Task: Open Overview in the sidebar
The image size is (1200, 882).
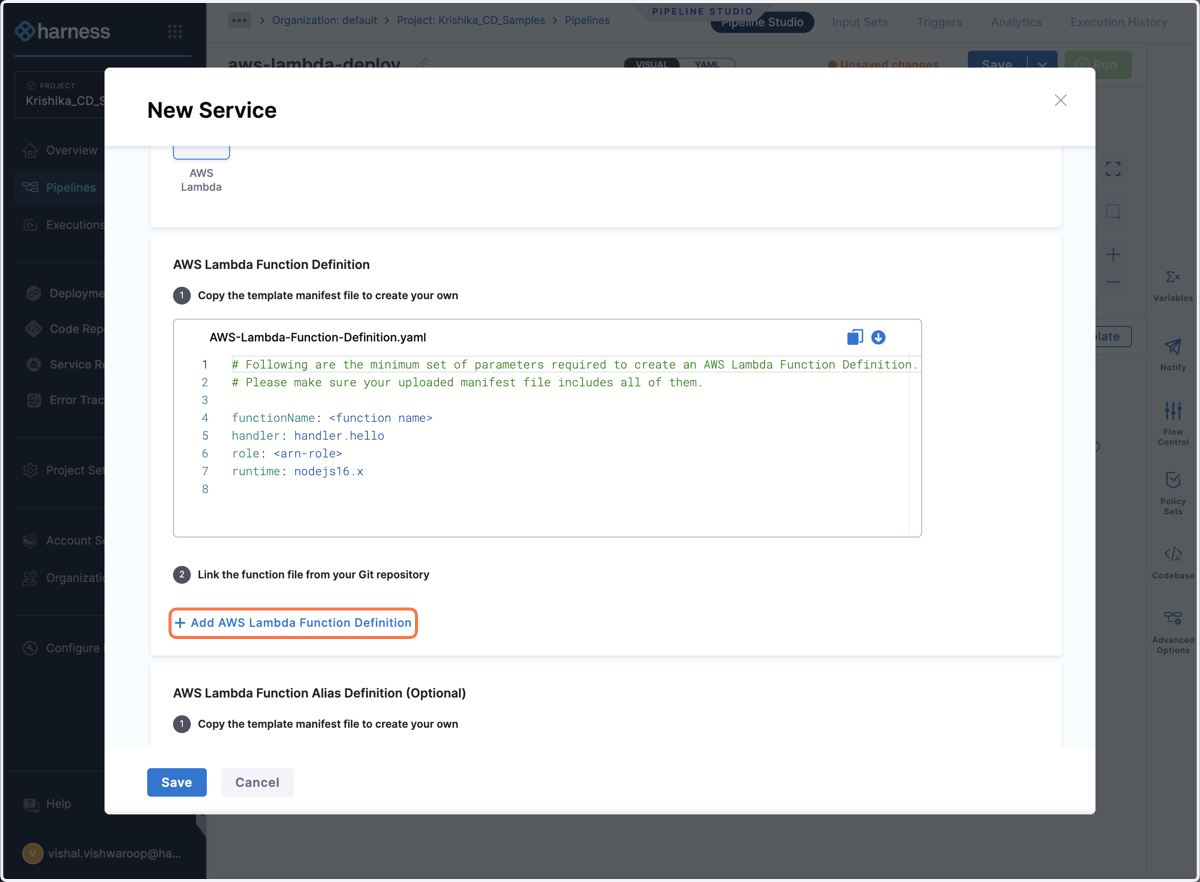Action: (x=59, y=150)
